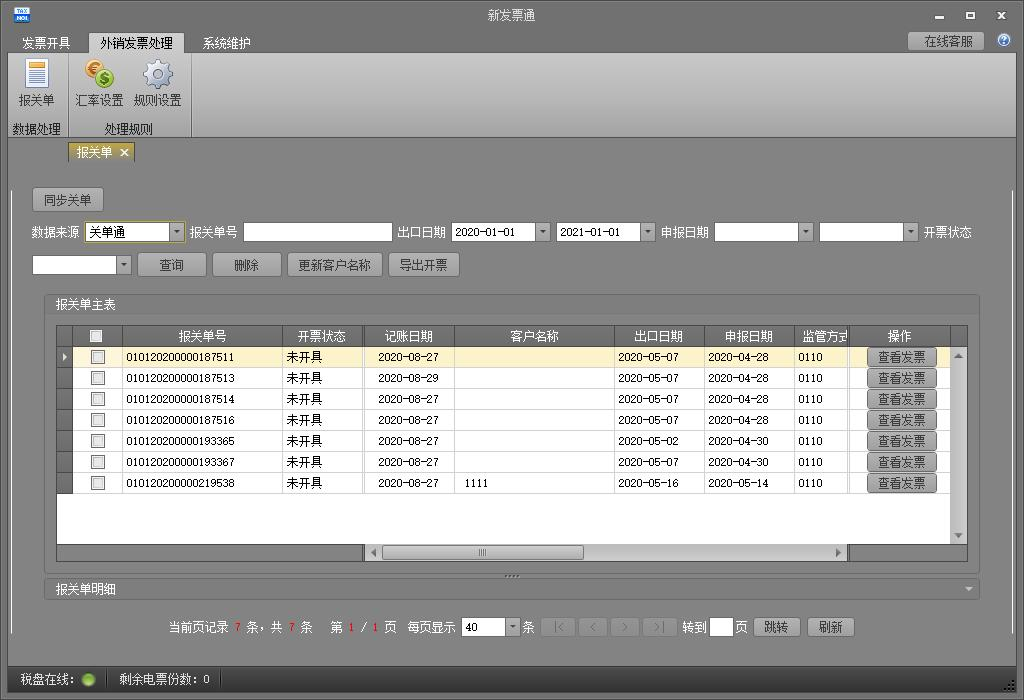The height and width of the screenshot is (700, 1024).
Task: Click the 删除 button
Action: (247, 264)
